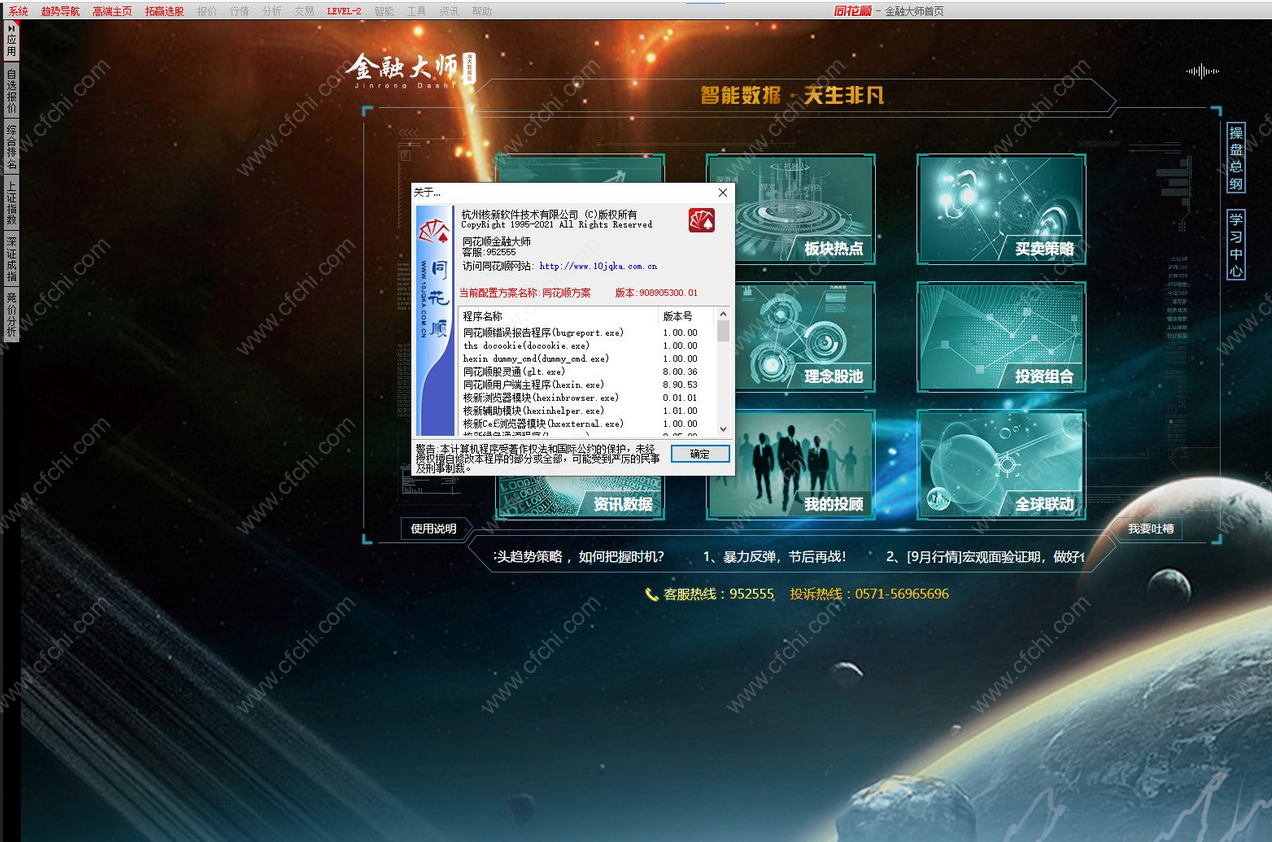Open the 我的投顾 tile
Screen dimensions: 1272x842
coord(791,465)
